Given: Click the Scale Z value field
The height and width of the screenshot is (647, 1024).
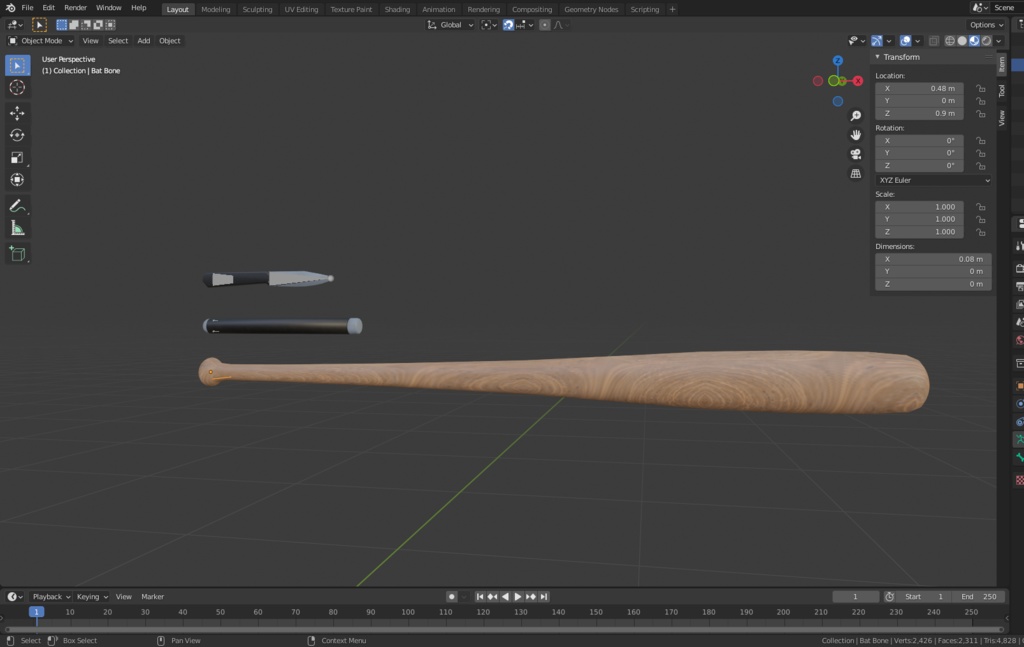Looking at the screenshot, I should tap(919, 232).
